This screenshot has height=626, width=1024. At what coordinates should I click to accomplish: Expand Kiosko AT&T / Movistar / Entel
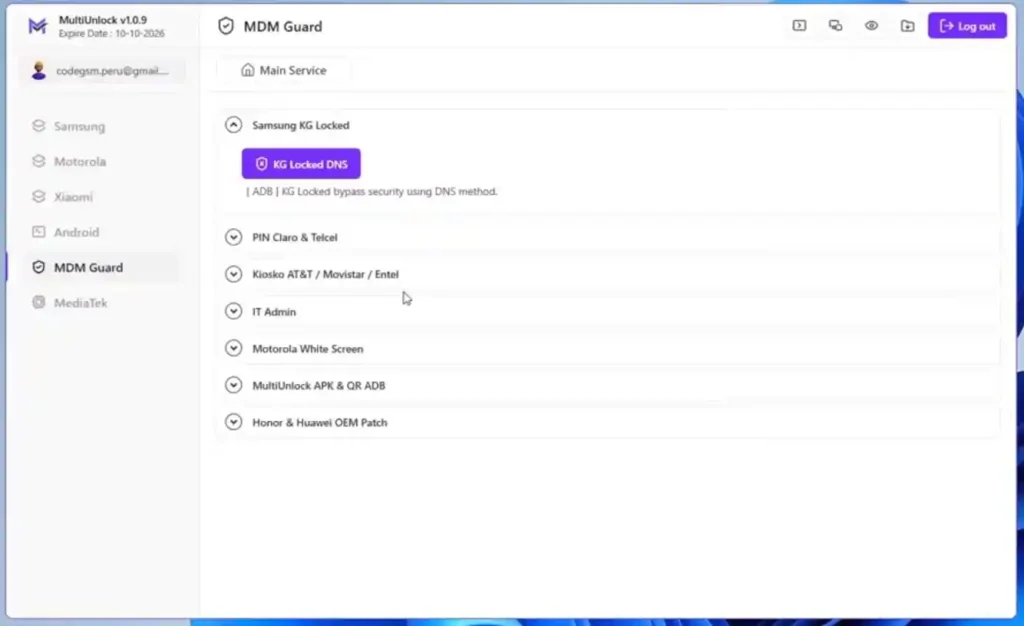pos(233,274)
